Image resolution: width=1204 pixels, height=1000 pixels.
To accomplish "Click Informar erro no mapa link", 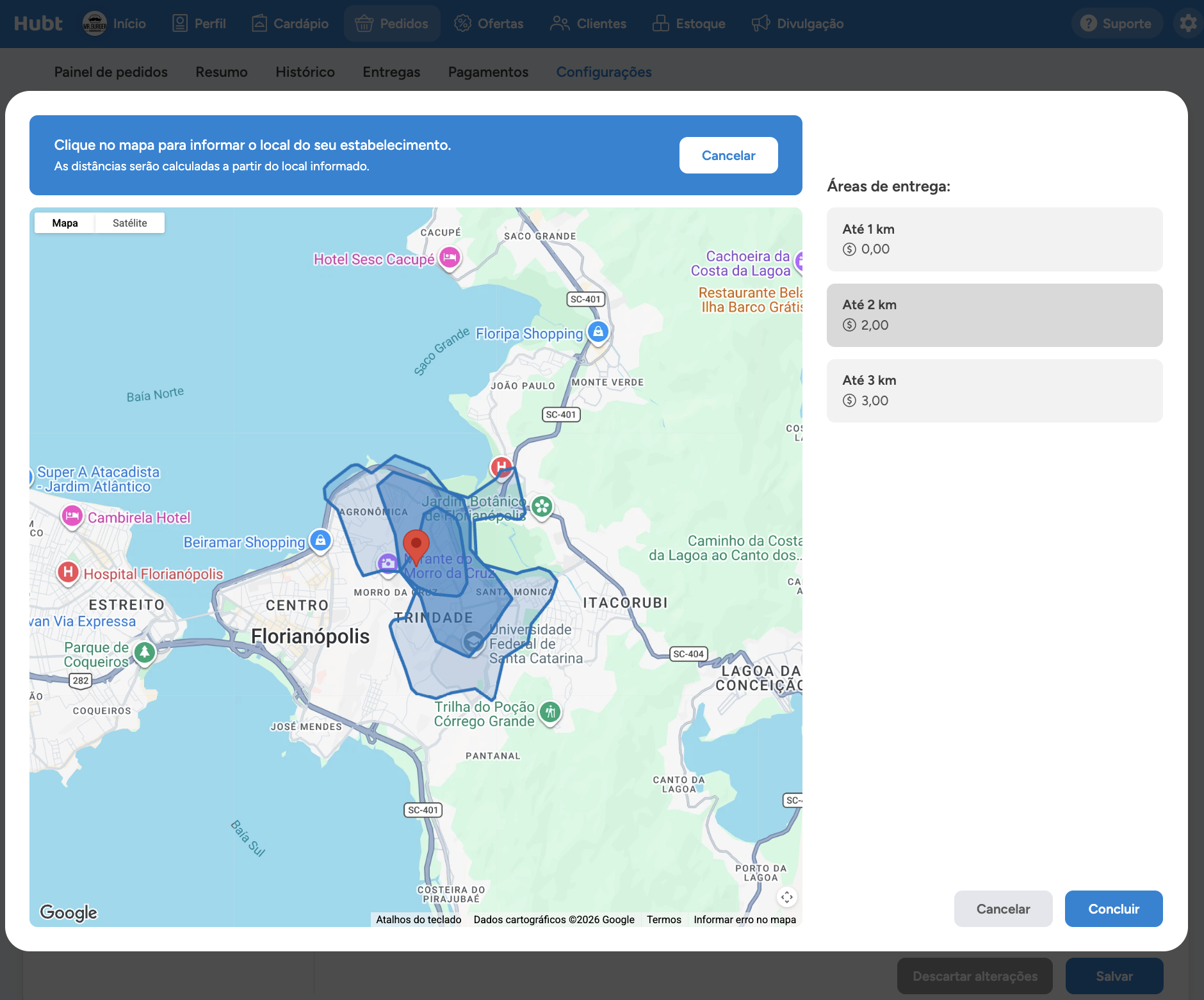I will [x=745, y=919].
